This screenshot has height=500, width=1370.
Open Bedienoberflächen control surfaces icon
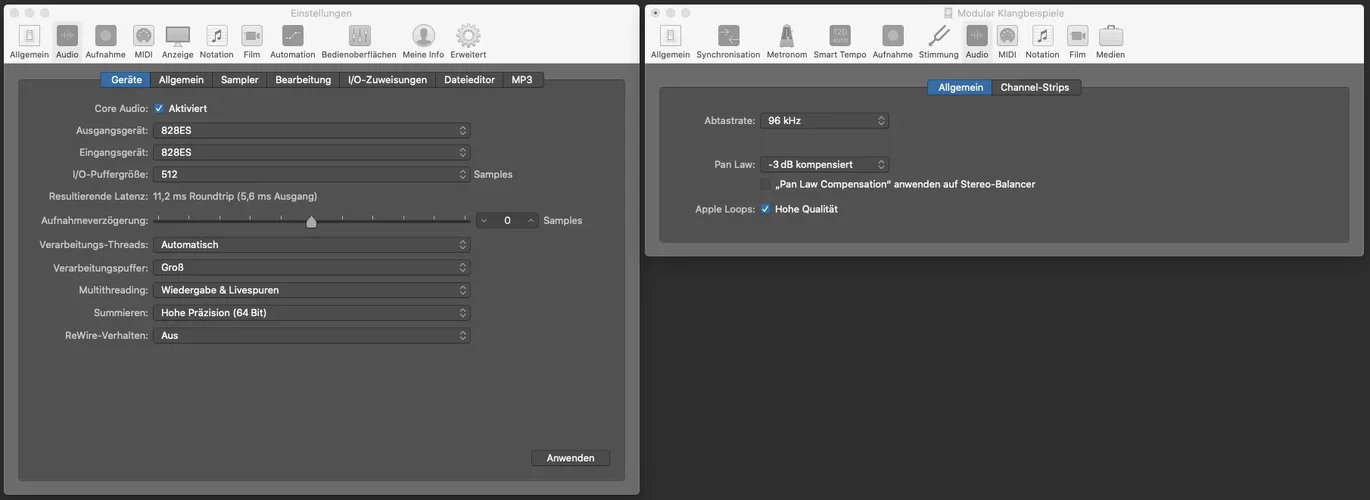coord(359,42)
